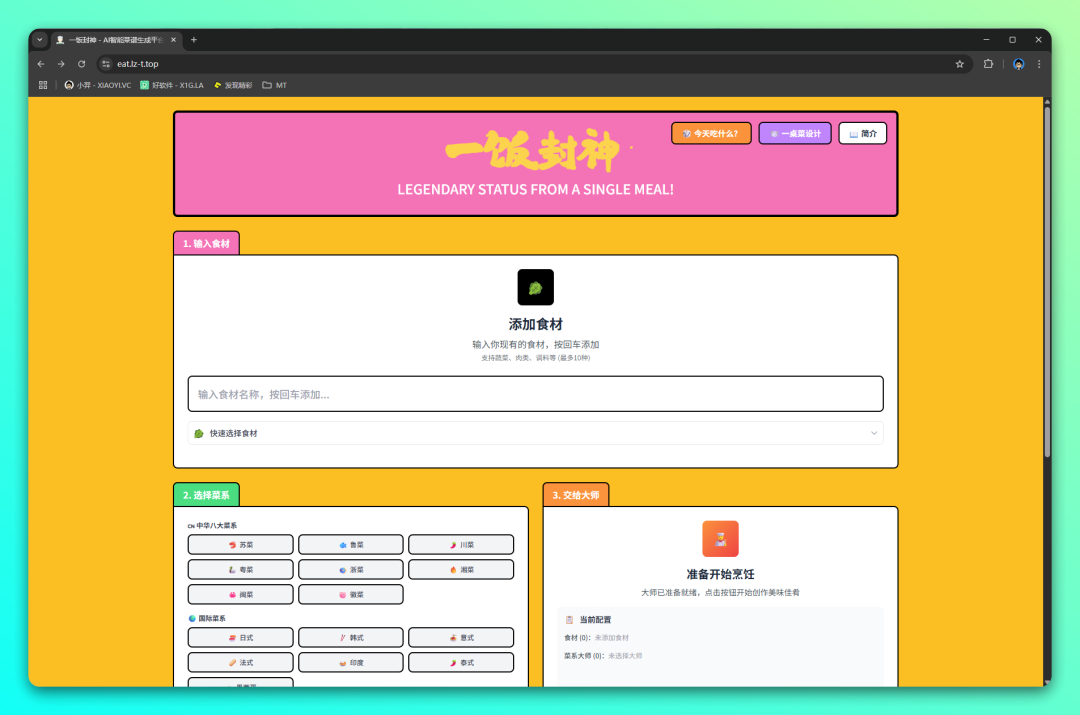The image size is (1080, 715).
Task: Open the tab search dropdown arrow
Action: 40,40
